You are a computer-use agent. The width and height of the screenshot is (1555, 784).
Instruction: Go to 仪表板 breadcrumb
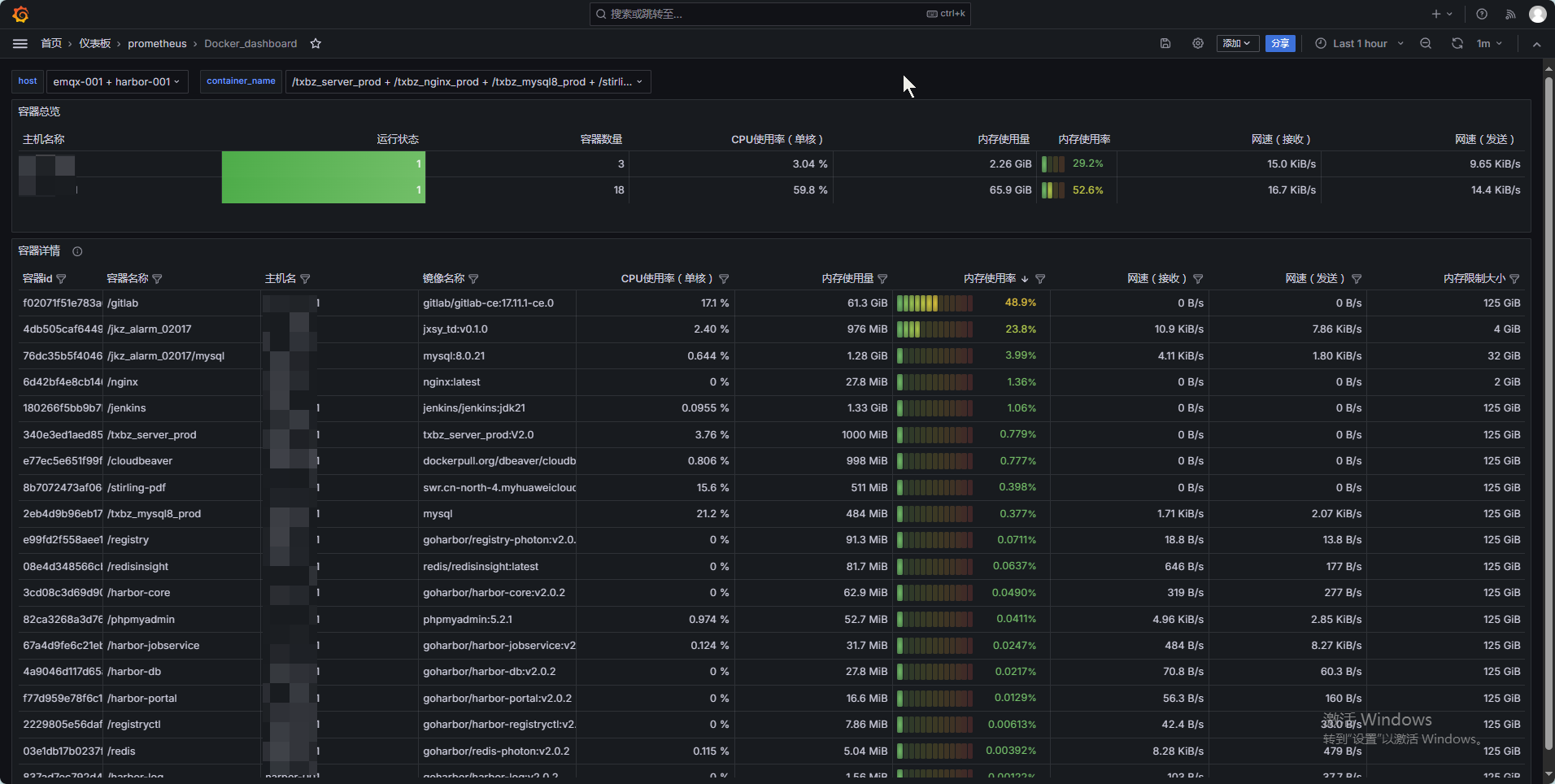click(x=95, y=44)
